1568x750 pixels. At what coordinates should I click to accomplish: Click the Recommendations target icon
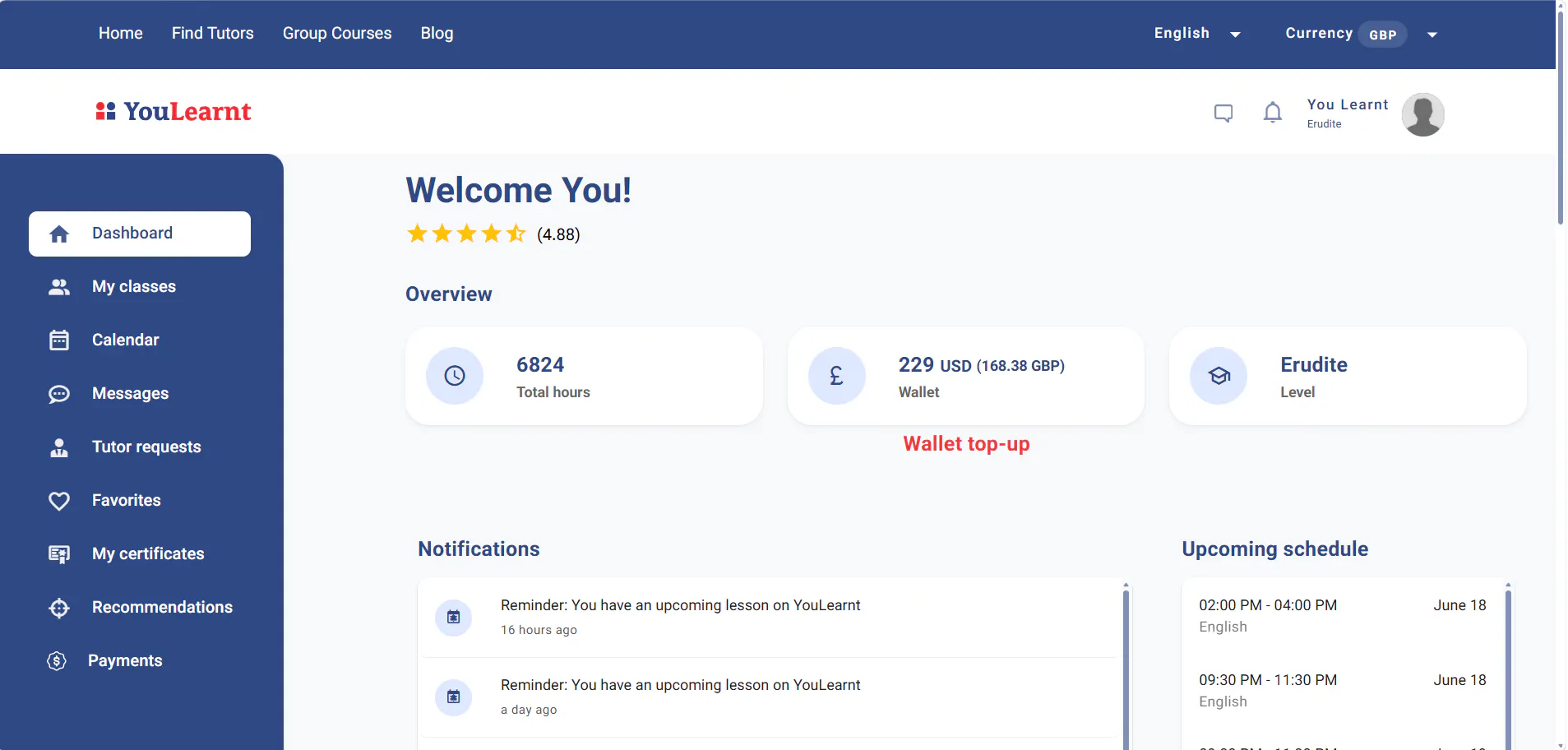click(x=59, y=608)
